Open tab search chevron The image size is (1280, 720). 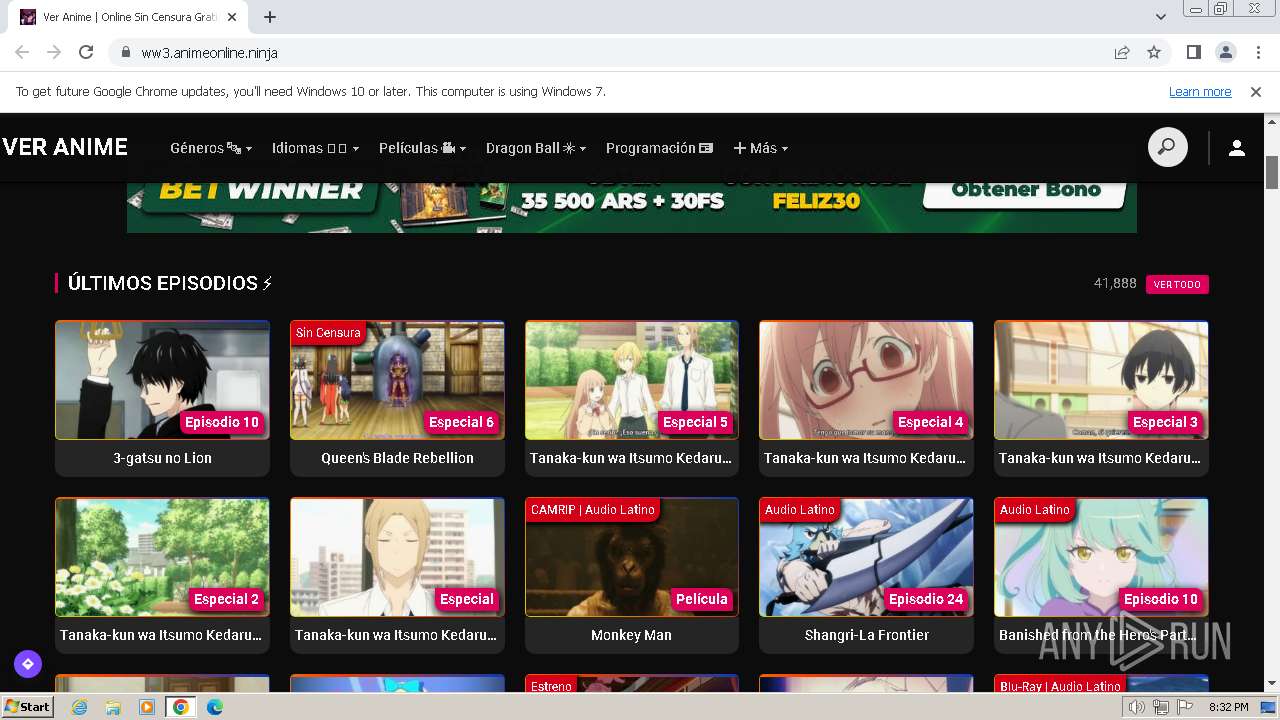click(1161, 17)
